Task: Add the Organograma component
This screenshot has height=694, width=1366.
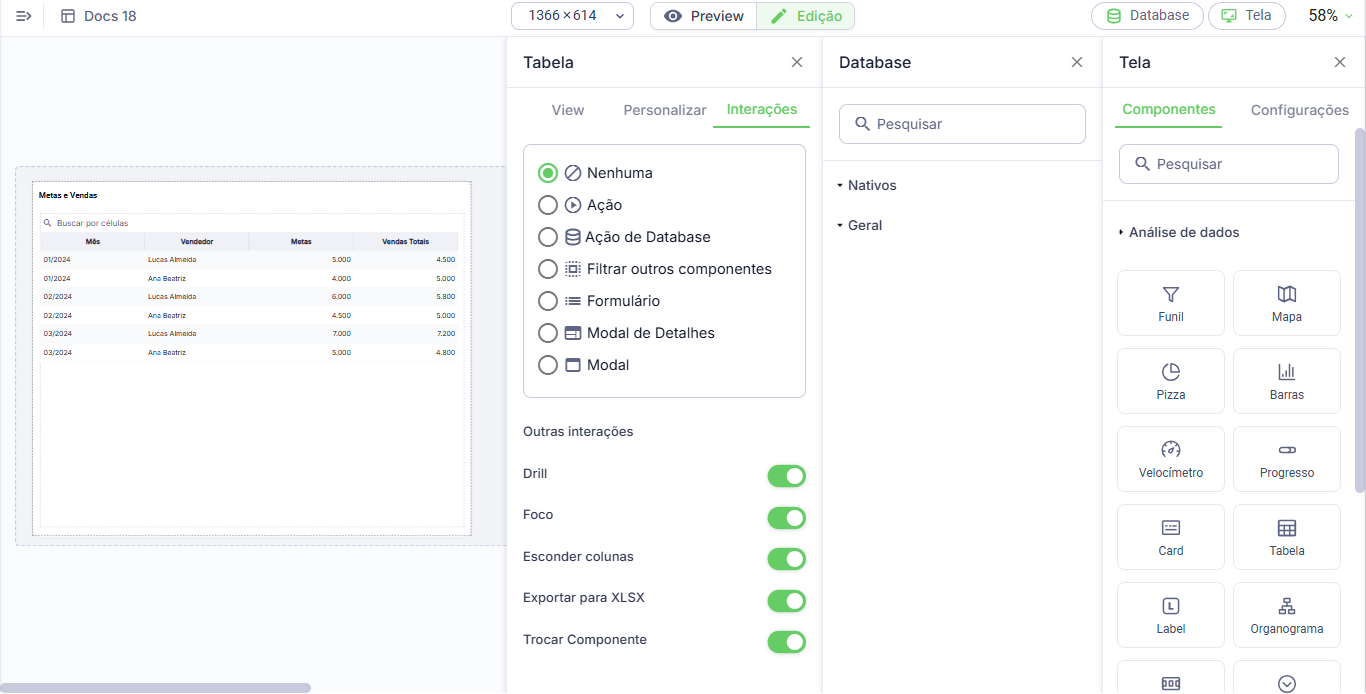Action: click(x=1286, y=615)
